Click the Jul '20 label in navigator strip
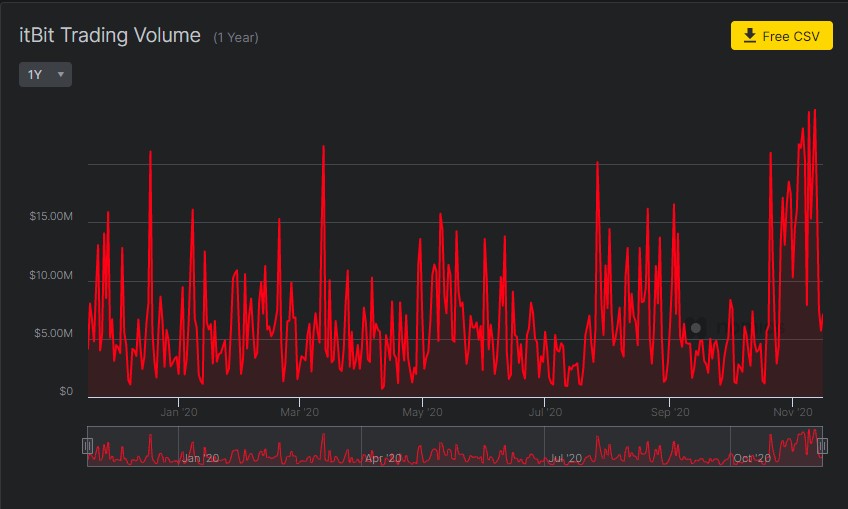 coord(565,458)
